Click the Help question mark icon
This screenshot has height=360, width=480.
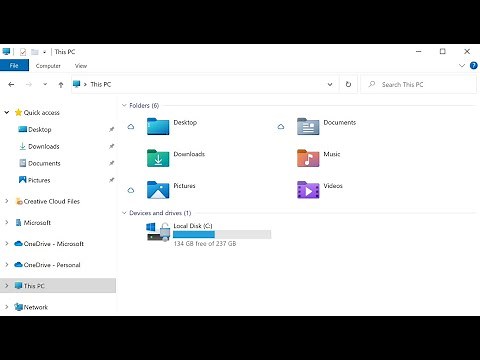(473, 65)
